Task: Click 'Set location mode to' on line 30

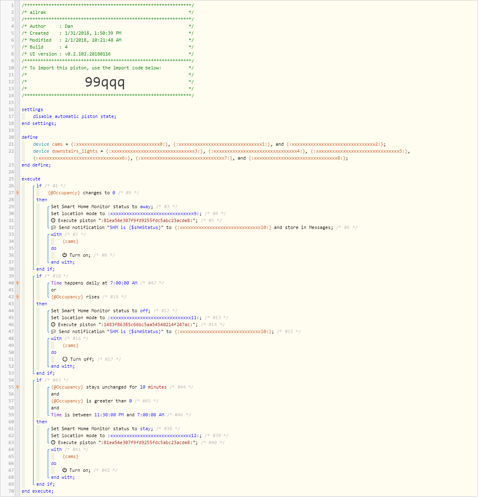Action: click(x=78, y=214)
